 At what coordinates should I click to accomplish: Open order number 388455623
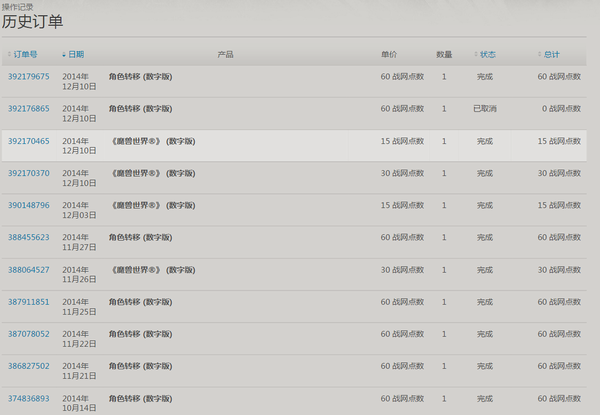tap(29, 238)
